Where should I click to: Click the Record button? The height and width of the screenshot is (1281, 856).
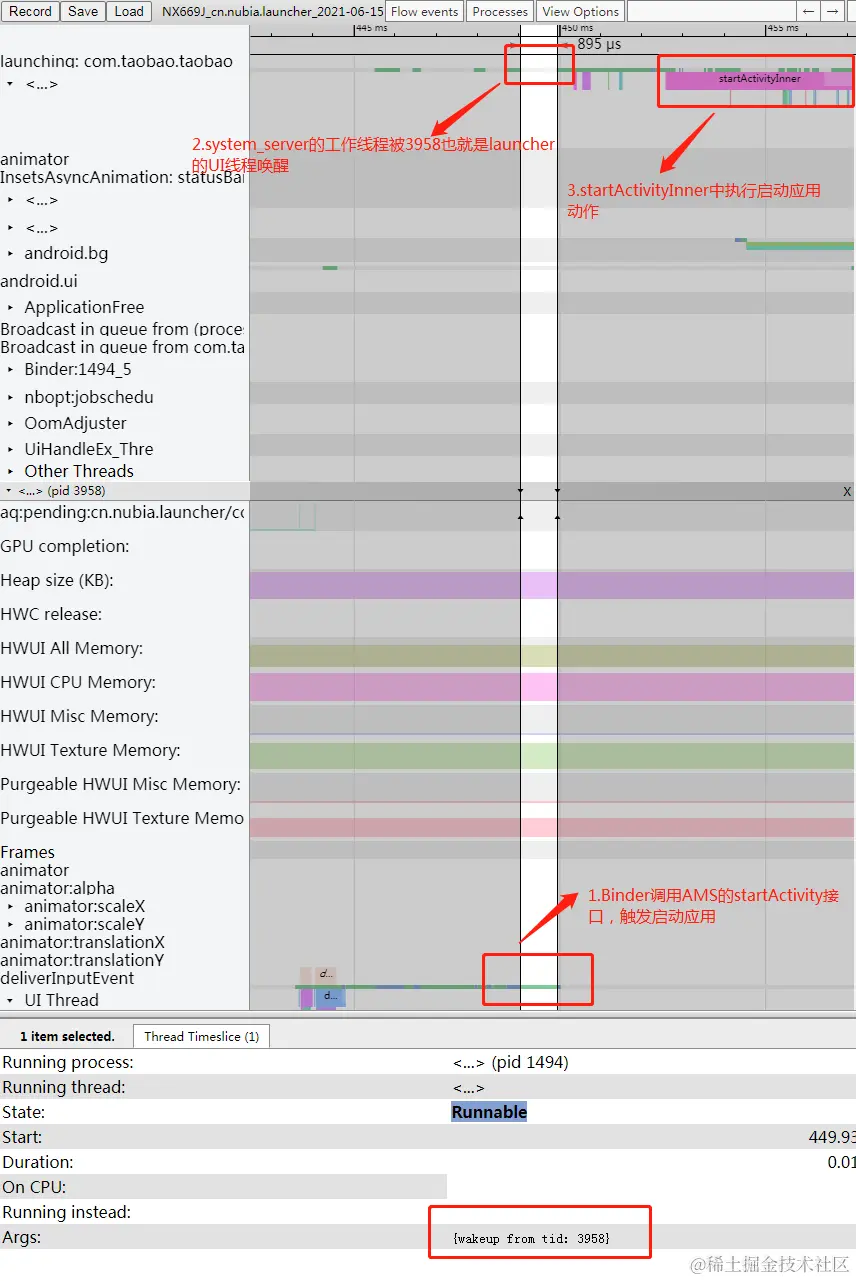click(30, 11)
